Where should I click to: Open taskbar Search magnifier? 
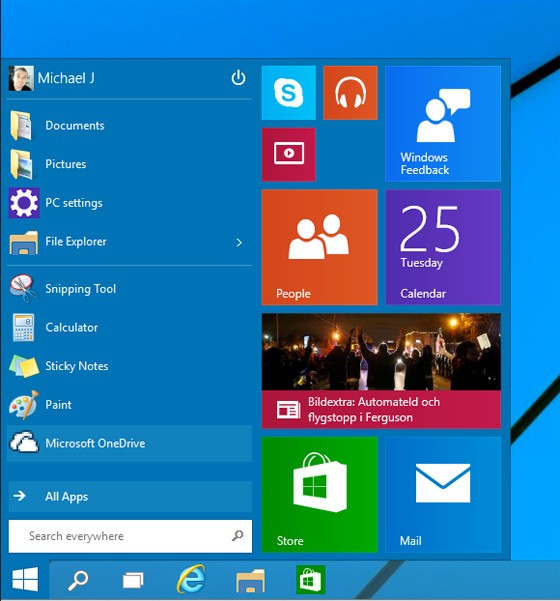click(78, 580)
